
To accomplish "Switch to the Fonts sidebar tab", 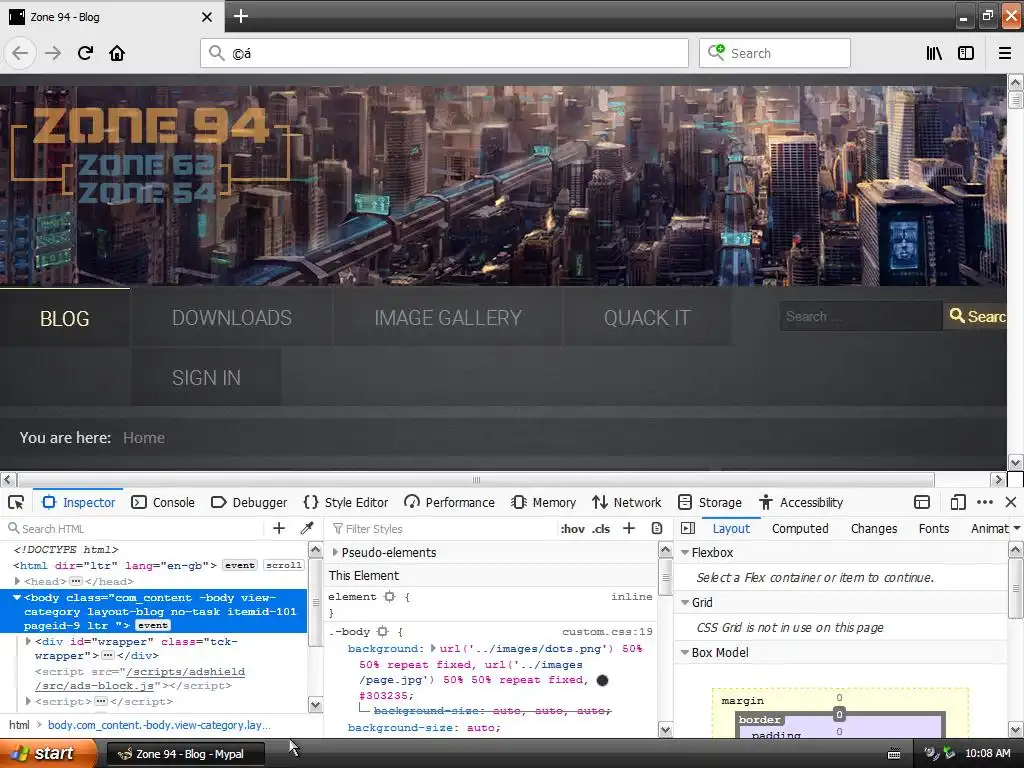I will [x=934, y=528].
